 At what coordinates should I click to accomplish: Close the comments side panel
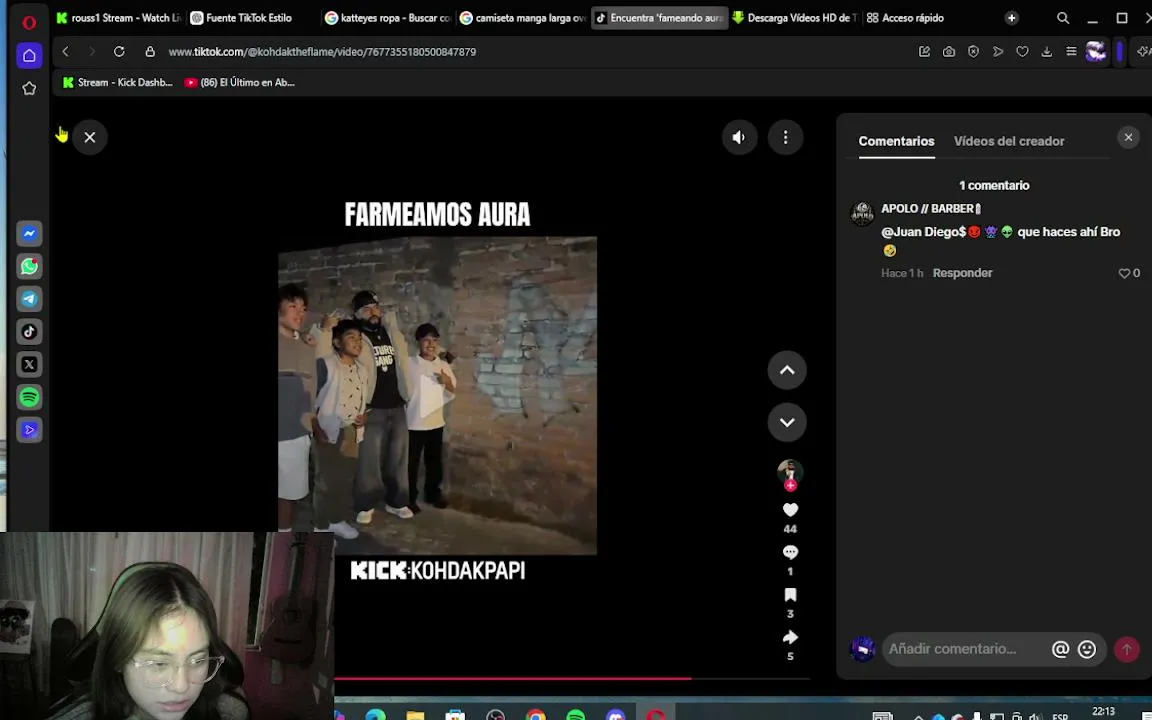tap(1128, 137)
